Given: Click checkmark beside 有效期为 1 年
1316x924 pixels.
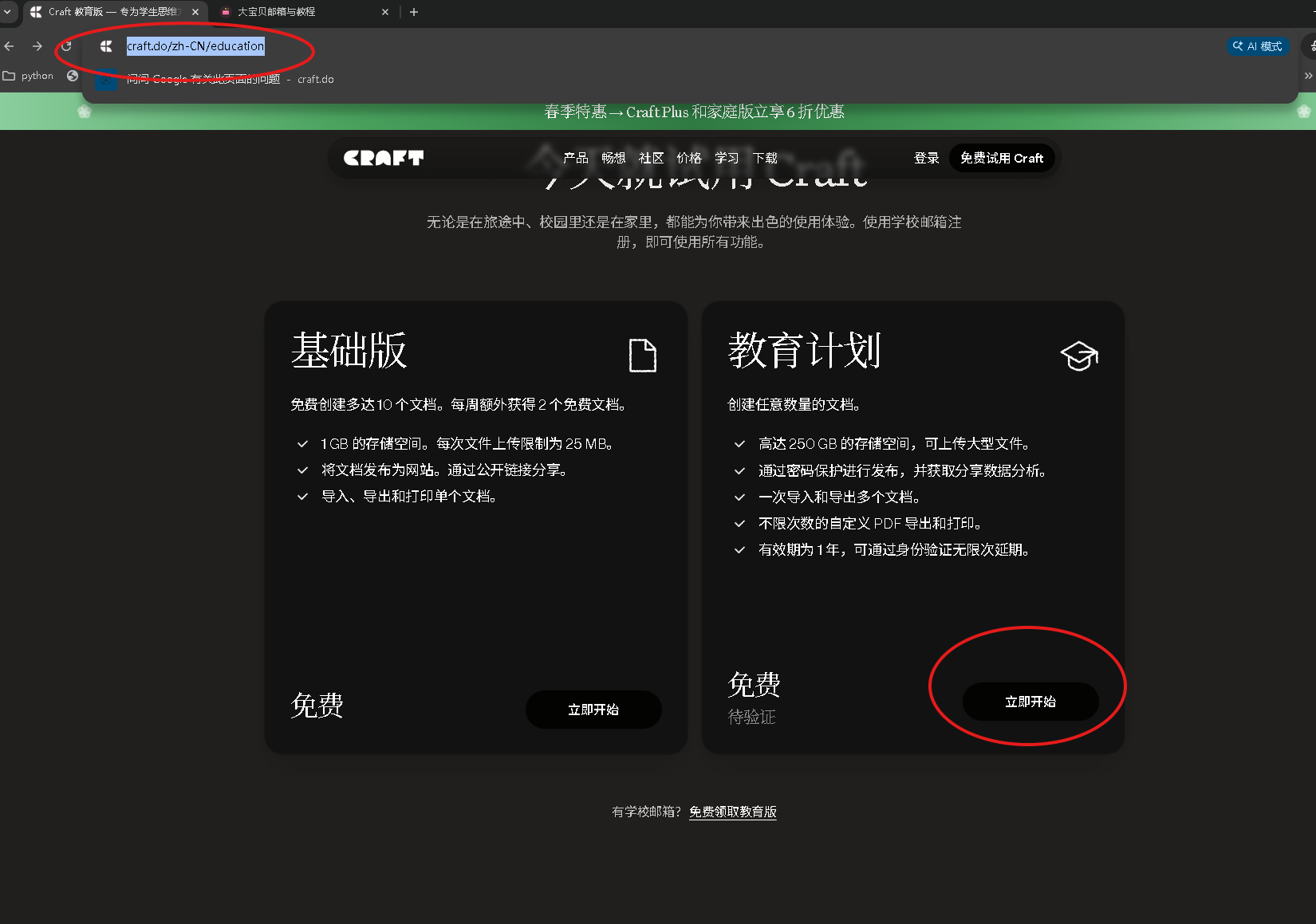Looking at the screenshot, I should (740, 550).
